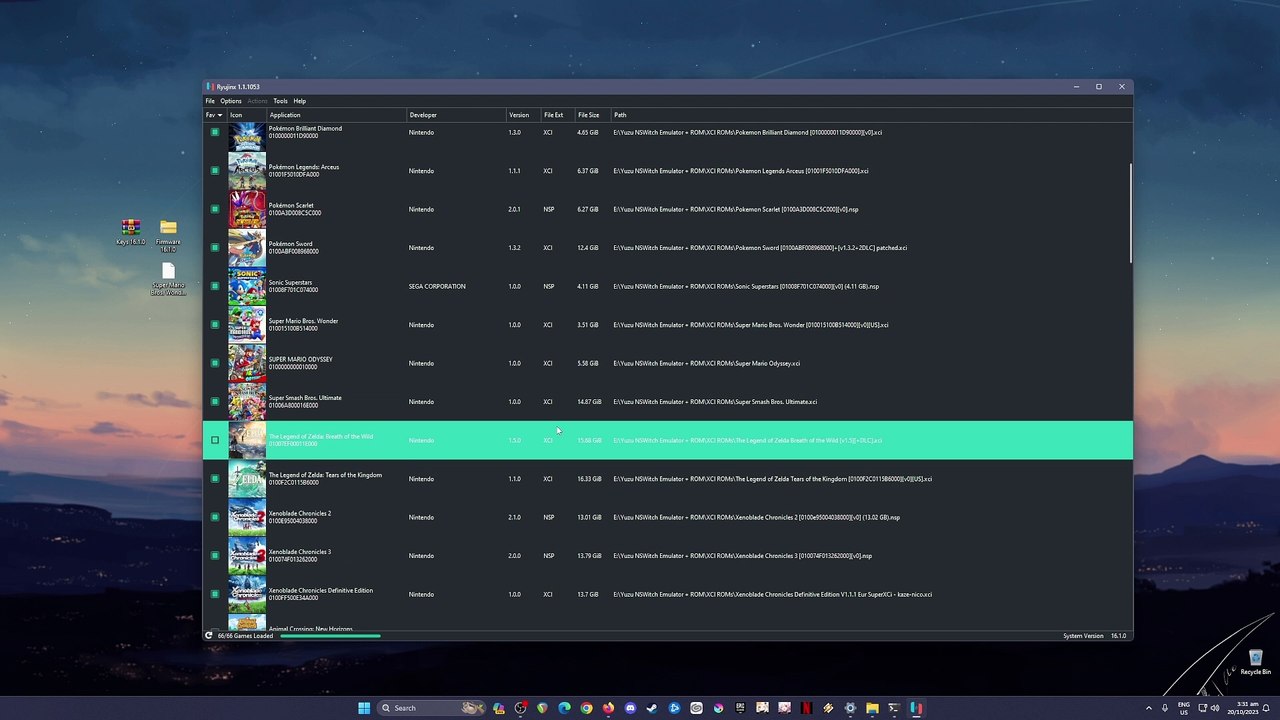The image size is (1280, 720).
Task: Toggle favorite for Super Smash Bros. Ultimate
Action: [214, 402]
